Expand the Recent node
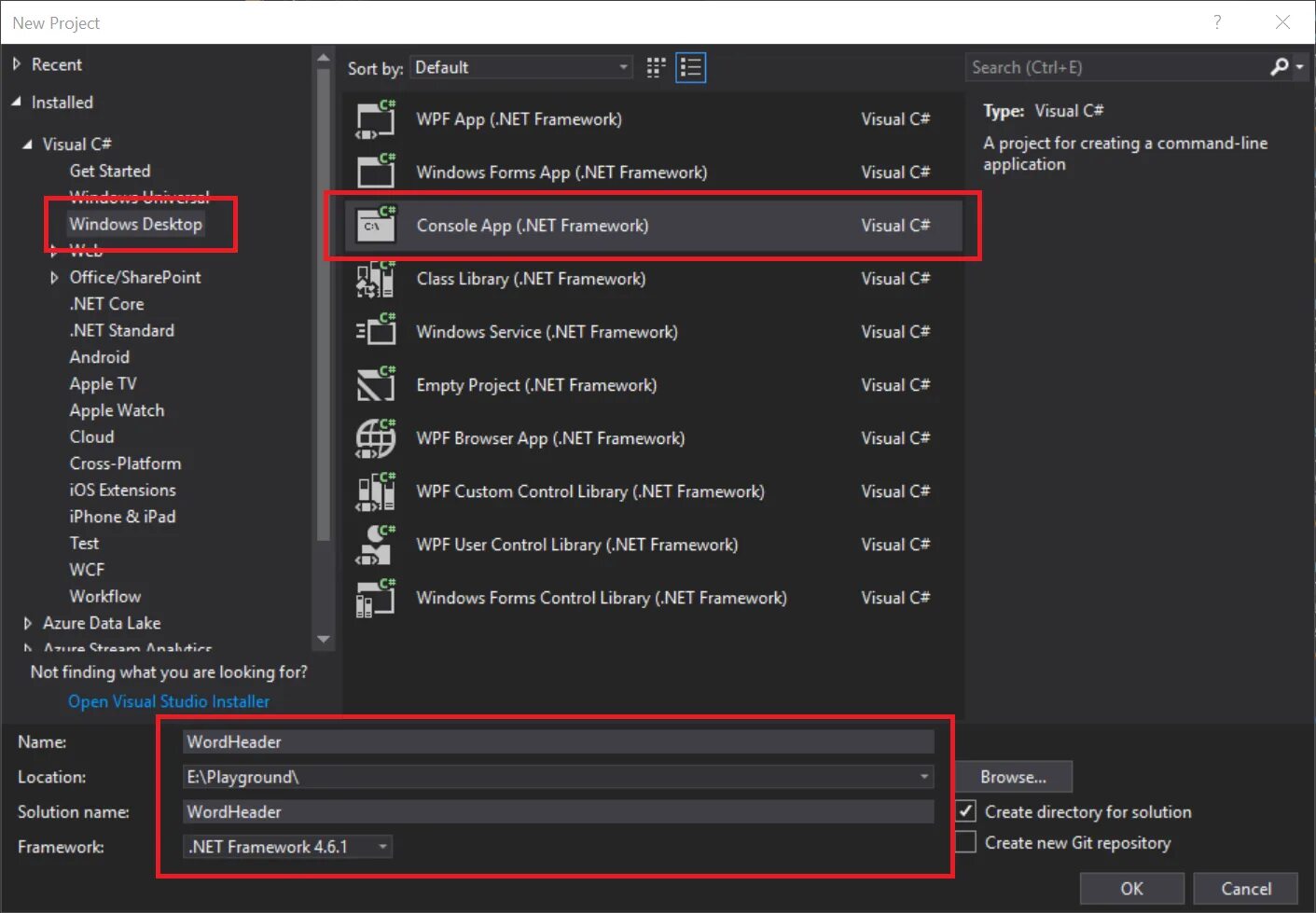The height and width of the screenshot is (913, 1316). pos(16,64)
